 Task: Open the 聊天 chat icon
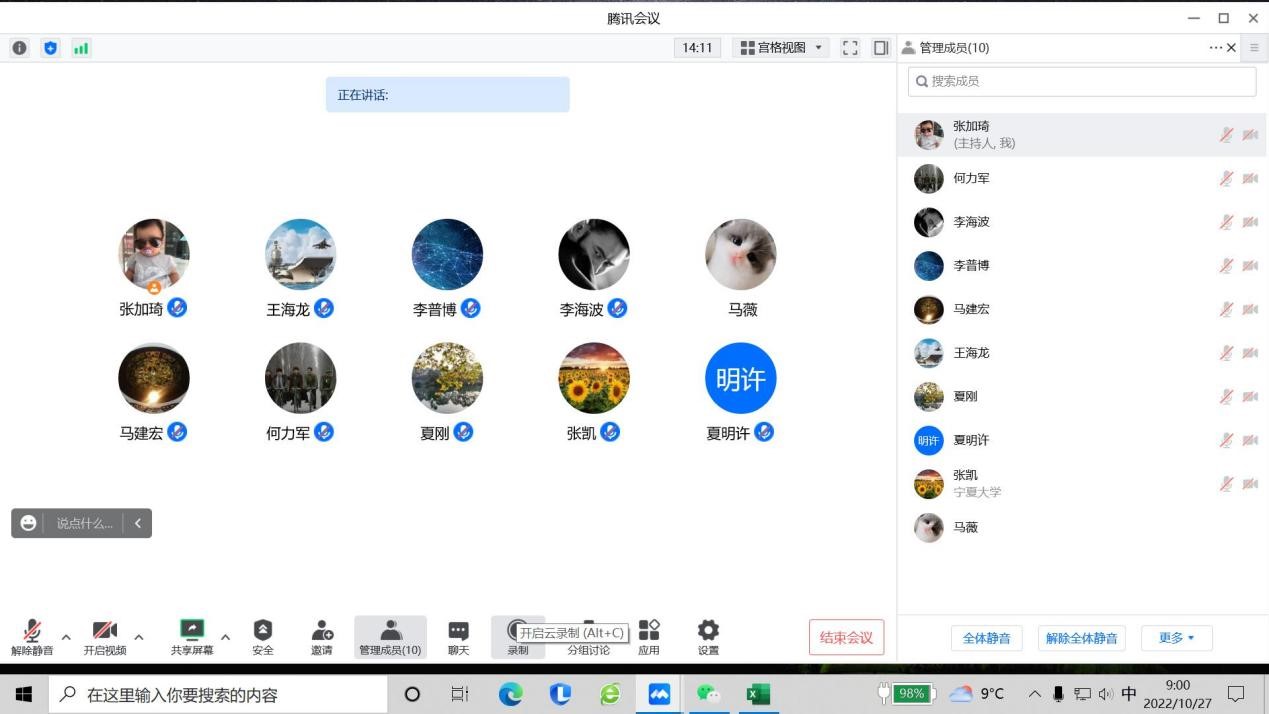(458, 630)
